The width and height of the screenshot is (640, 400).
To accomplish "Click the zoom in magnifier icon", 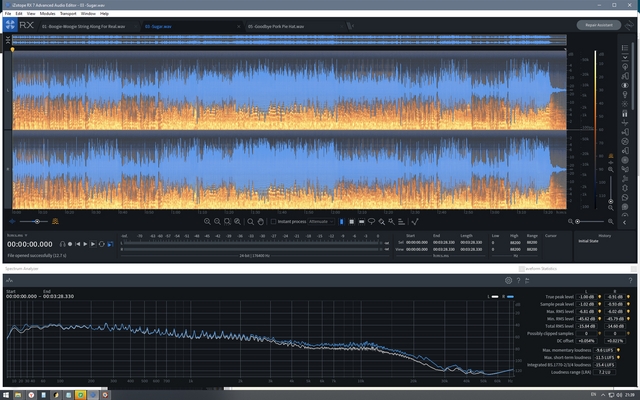I will click(206, 221).
